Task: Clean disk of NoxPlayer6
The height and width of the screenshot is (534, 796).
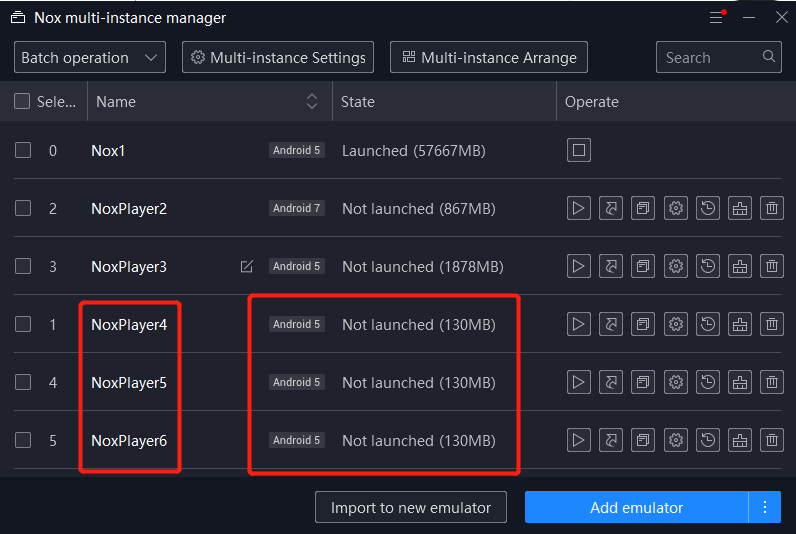Action: pos(740,440)
